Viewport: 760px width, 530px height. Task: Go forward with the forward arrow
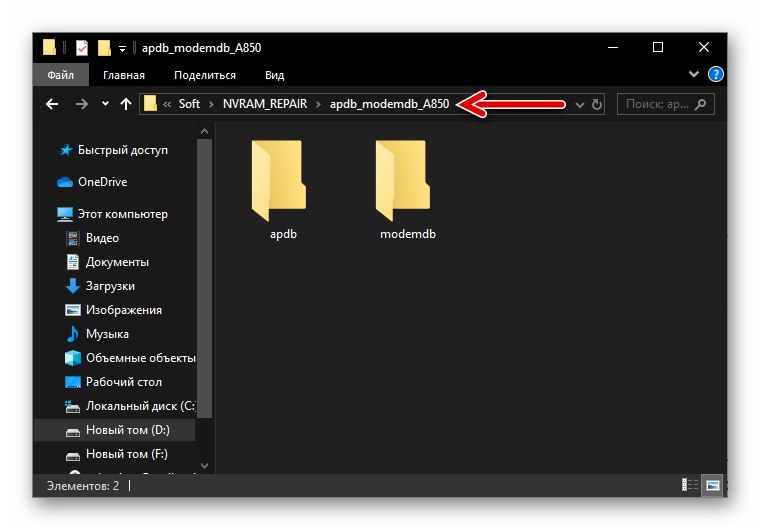pos(81,104)
